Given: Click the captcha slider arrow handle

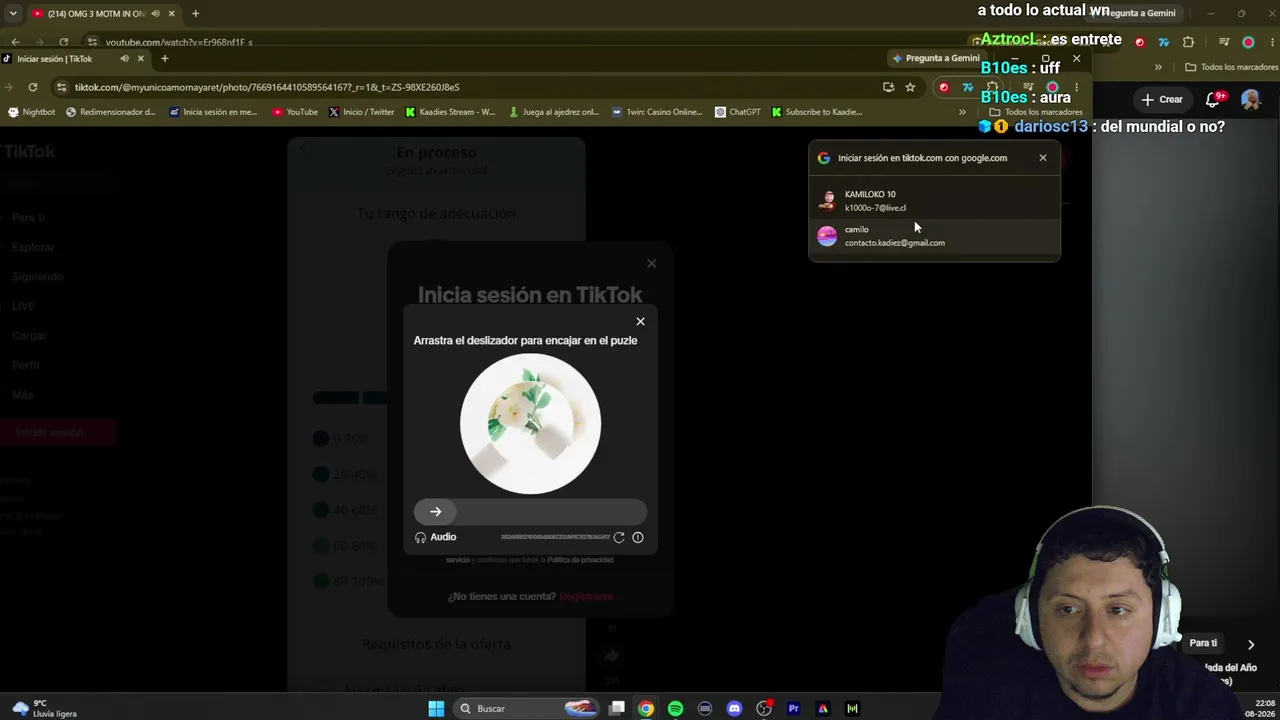Looking at the screenshot, I should [x=435, y=512].
